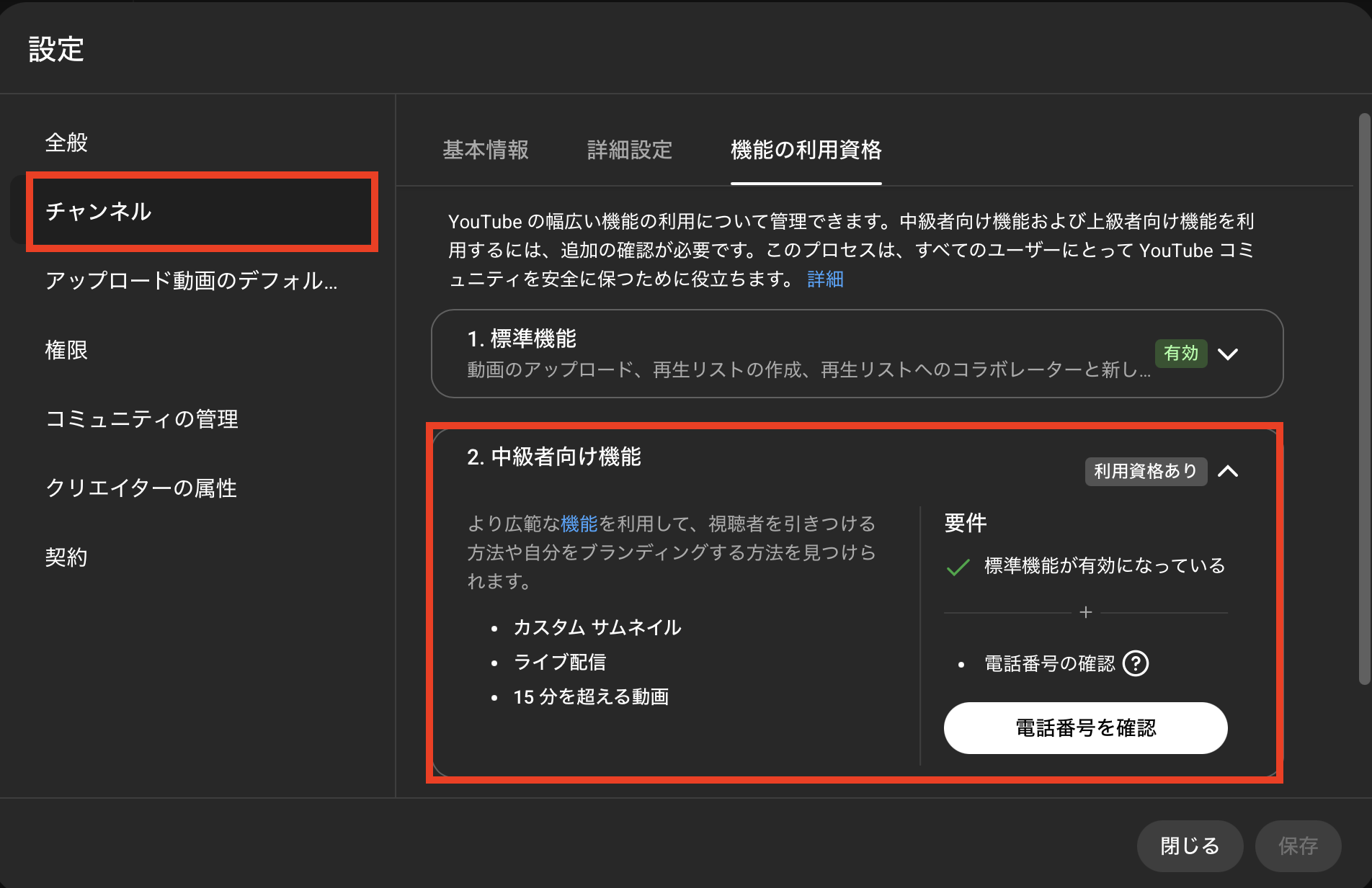The height and width of the screenshot is (888, 1372).
Task: Open アップロード動画のデフォルト settings
Action: tap(192, 282)
